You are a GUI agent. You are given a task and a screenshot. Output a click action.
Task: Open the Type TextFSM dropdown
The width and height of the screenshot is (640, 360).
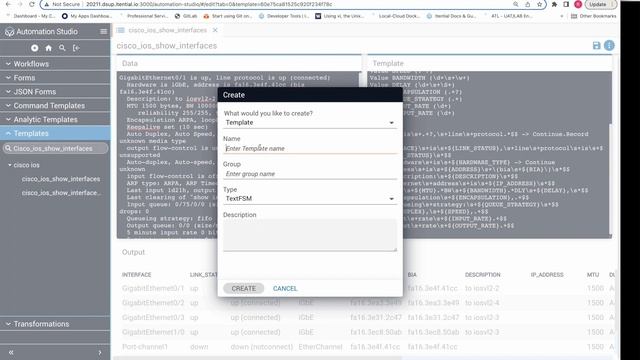(x=310, y=198)
